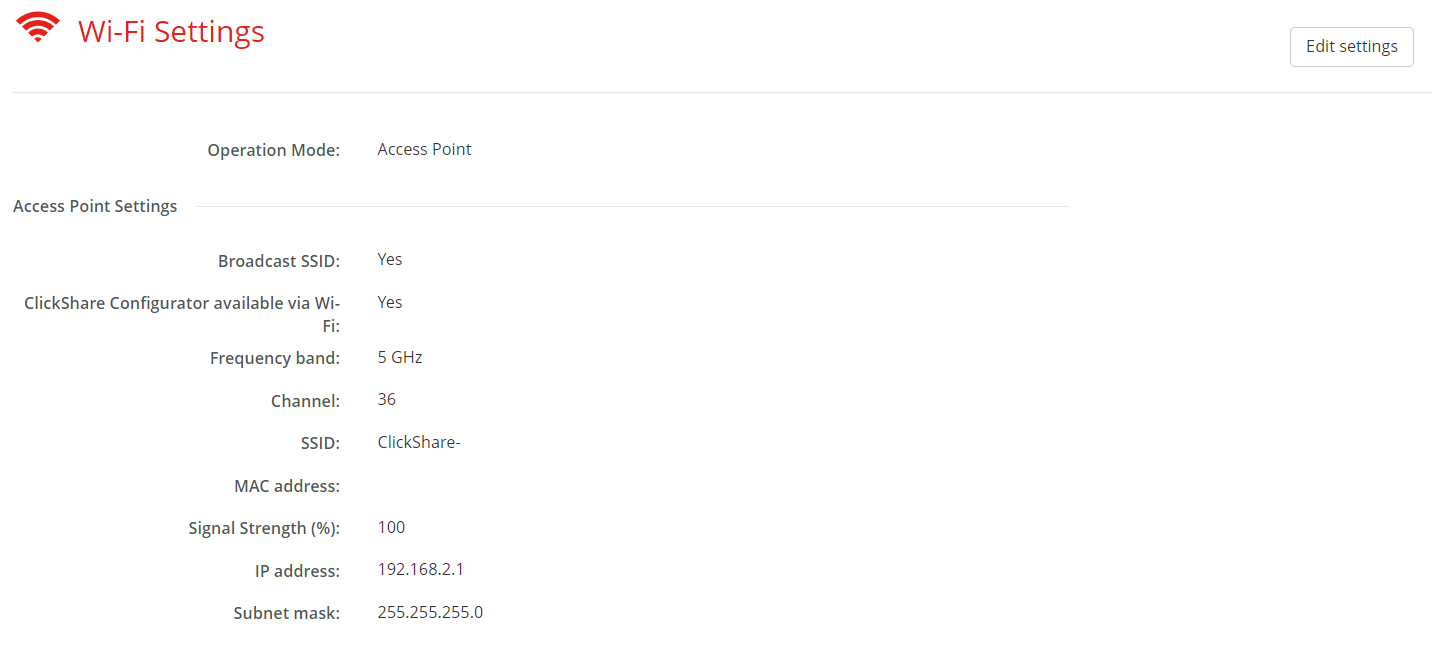Select channel value 36

coord(387,399)
